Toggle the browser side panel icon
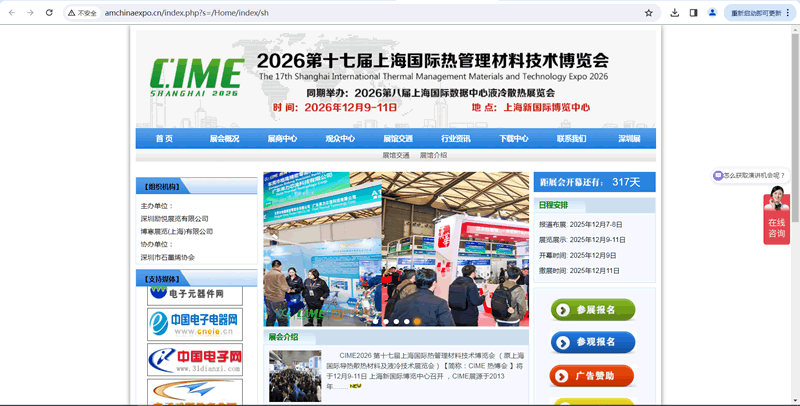 pos(693,13)
